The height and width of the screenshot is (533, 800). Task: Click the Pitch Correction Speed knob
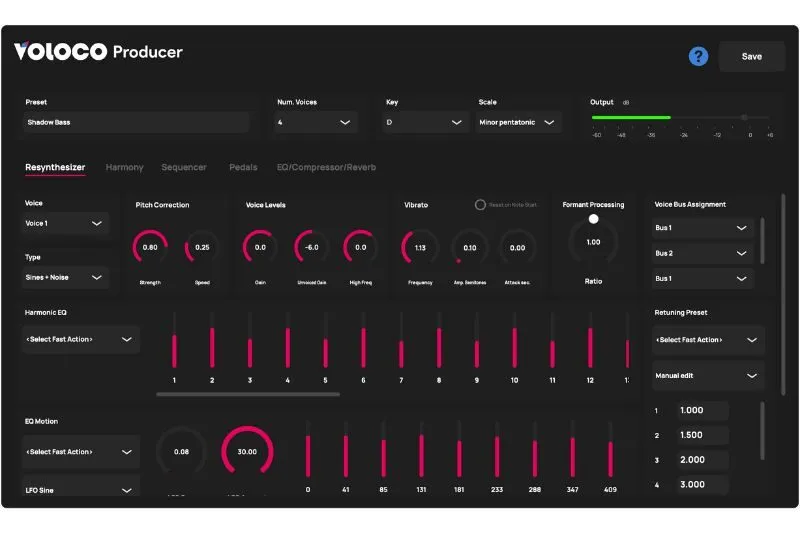(202, 247)
